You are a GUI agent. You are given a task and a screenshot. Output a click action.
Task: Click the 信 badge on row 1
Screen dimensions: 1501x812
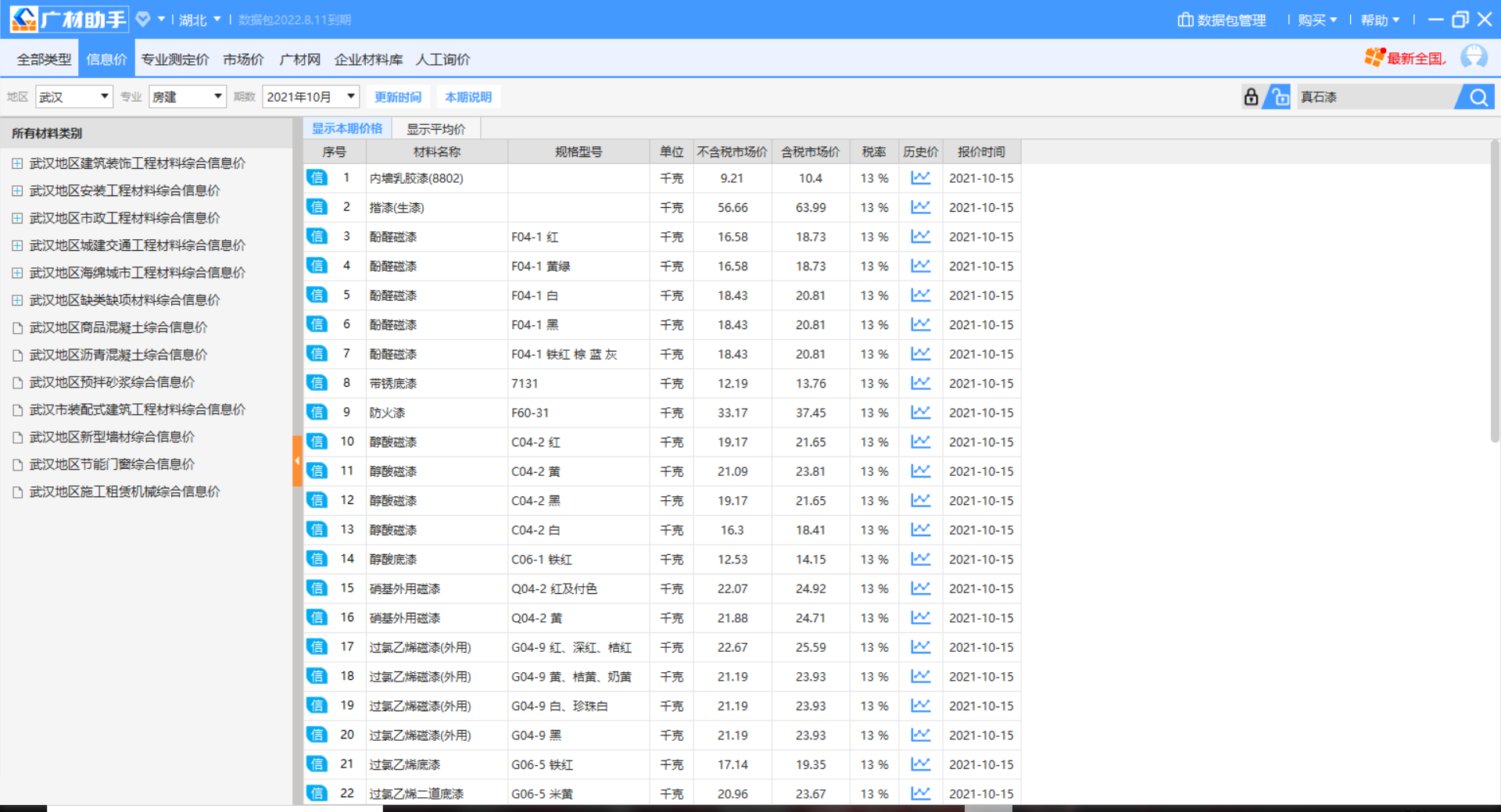click(317, 177)
